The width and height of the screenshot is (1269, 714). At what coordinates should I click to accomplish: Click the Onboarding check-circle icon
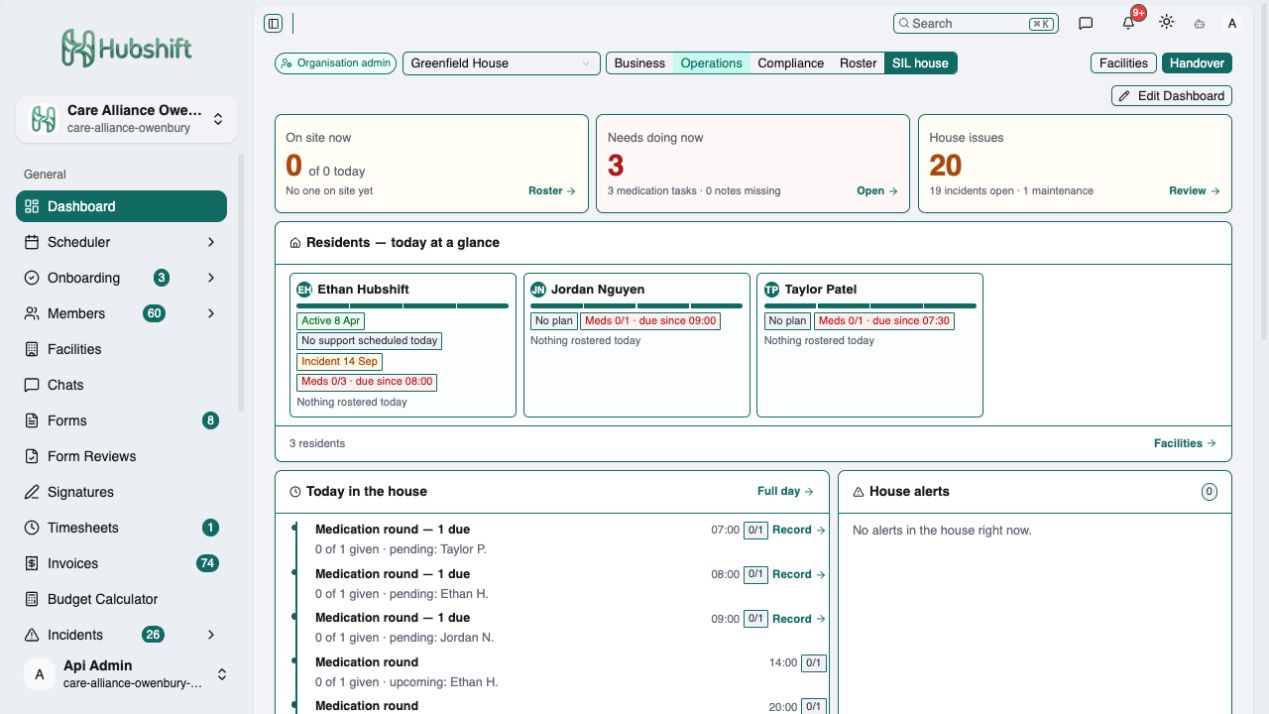(x=31, y=278)
